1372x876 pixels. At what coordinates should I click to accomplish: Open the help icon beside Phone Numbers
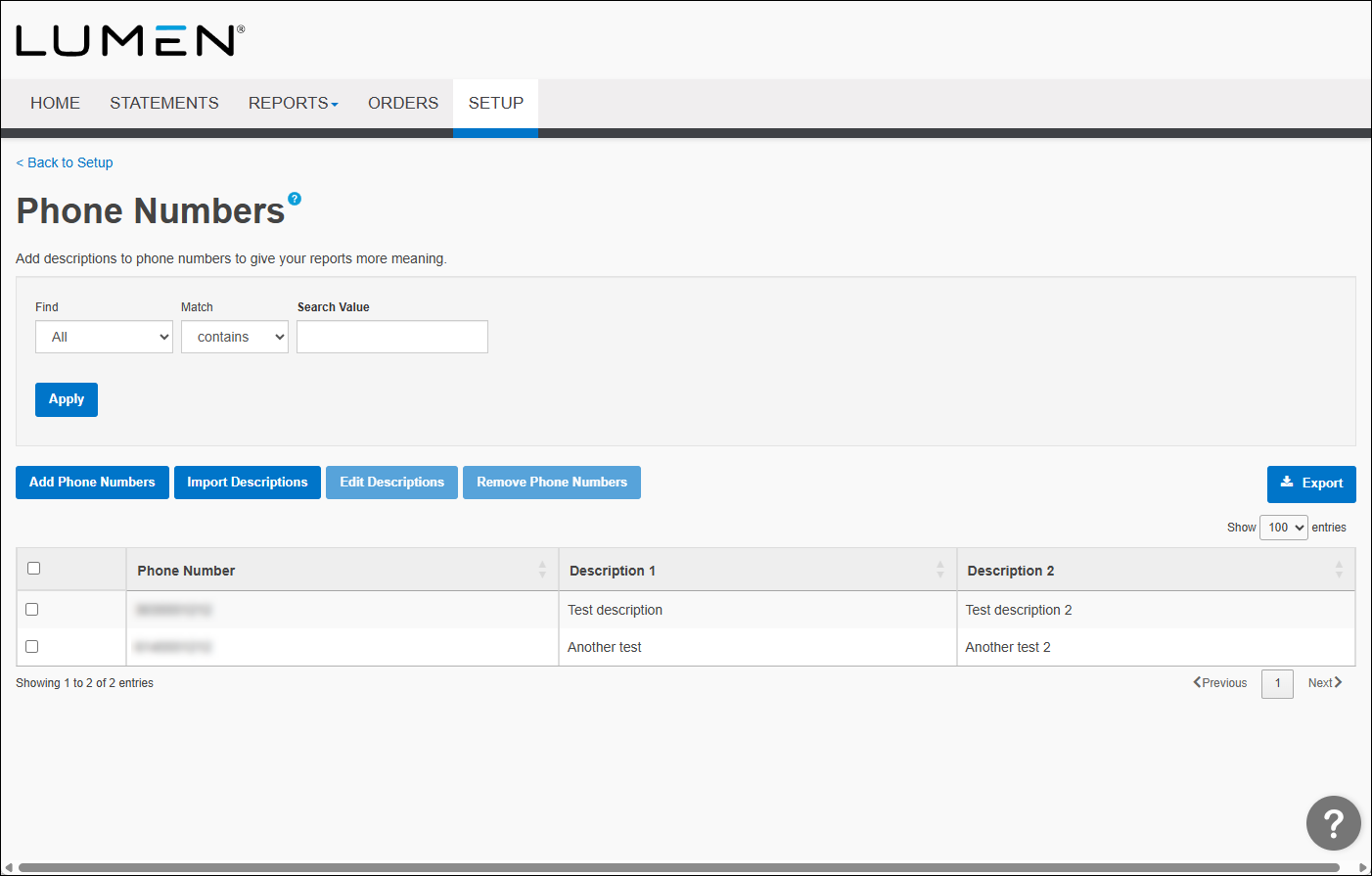coord(295,199)
